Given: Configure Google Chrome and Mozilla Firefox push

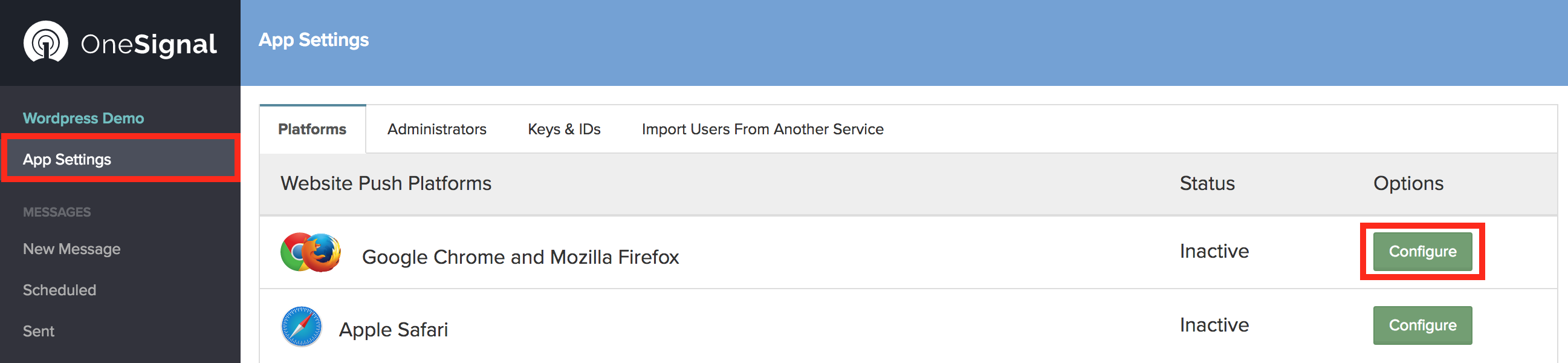Looking at the screenshot, I should pos(1422,252).
